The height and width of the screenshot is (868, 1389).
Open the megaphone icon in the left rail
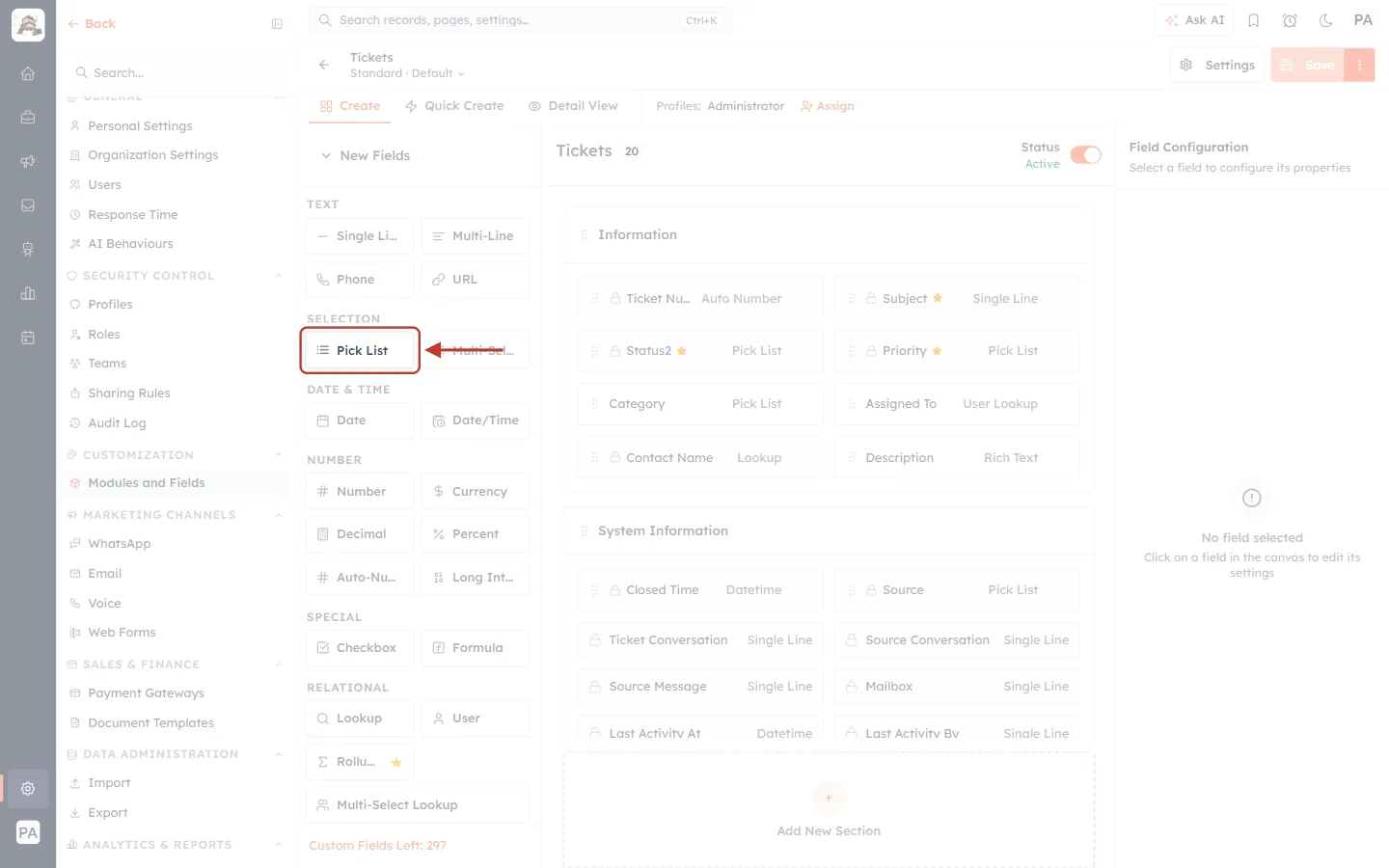point(28,161)
